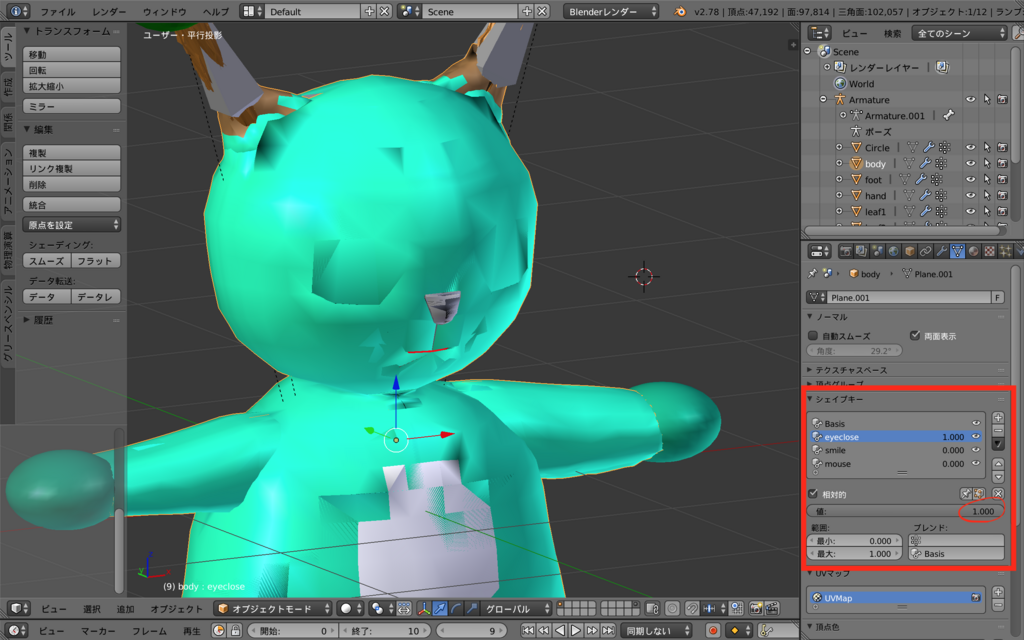Toggle the smile shape key eye

coord(976,450)
